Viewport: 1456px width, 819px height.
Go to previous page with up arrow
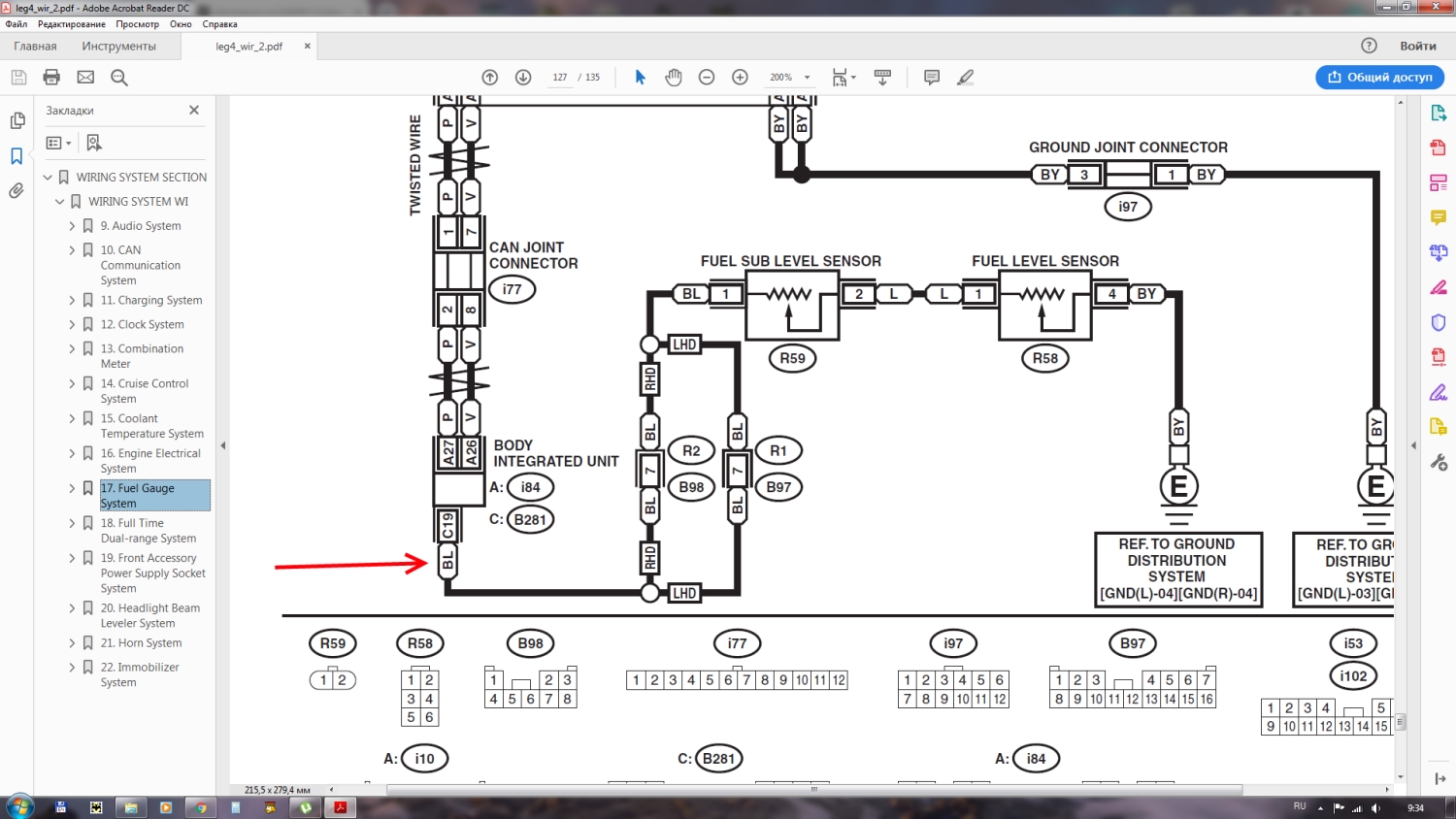point(490,78)
